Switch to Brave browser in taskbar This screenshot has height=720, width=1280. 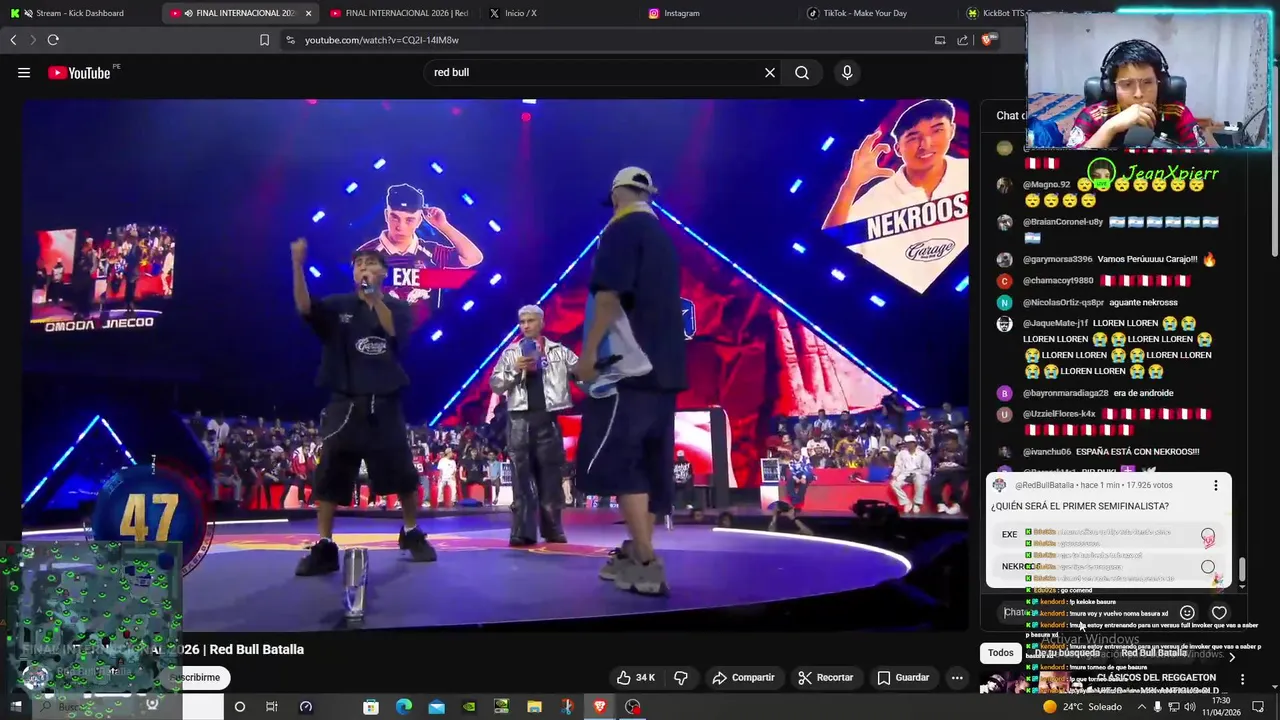coord(599,707)
